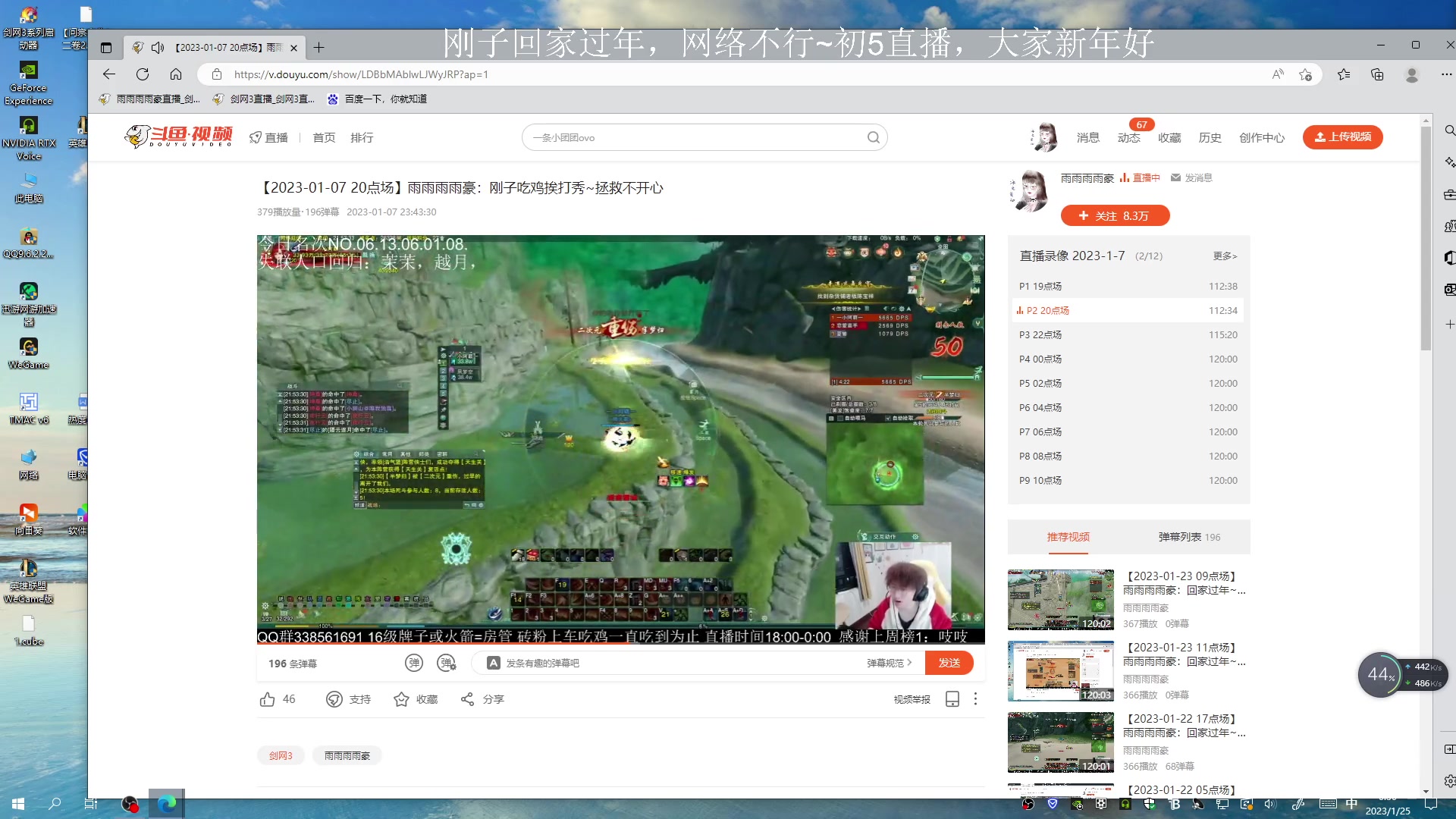Open the 雨雨雨雨豪 uploader name link

coord(1087,178)
